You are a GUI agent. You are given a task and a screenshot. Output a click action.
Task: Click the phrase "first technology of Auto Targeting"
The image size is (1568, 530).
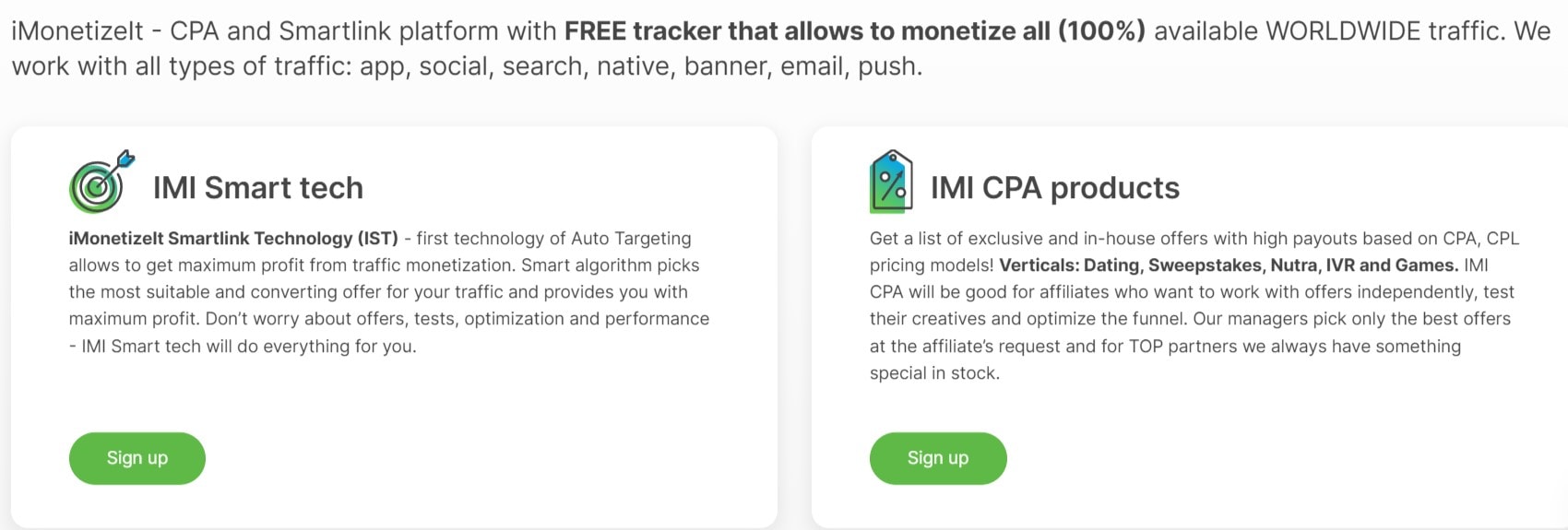pyautogui.click(x=553, y=239)
